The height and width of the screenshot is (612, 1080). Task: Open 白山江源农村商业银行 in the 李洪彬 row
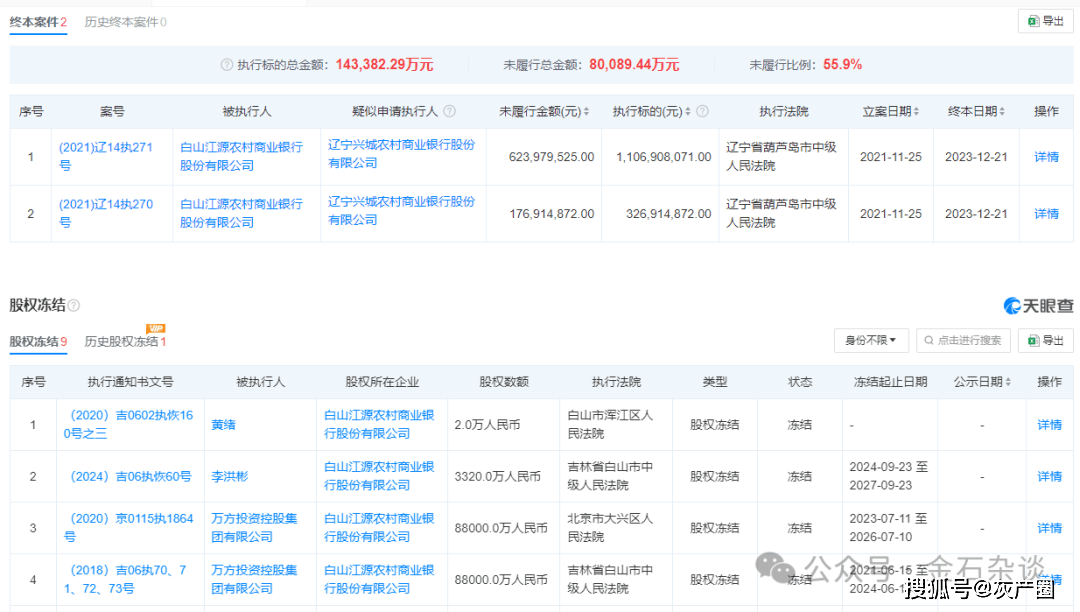point(379,476)
